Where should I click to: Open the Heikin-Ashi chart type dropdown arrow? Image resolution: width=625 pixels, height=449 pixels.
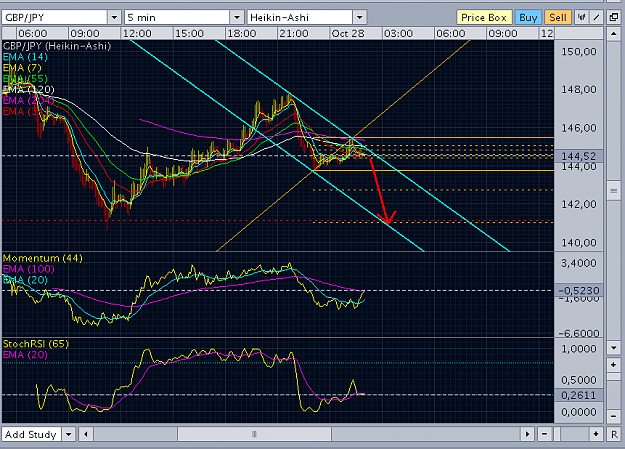pyautogui.click(x=360, y=17)
